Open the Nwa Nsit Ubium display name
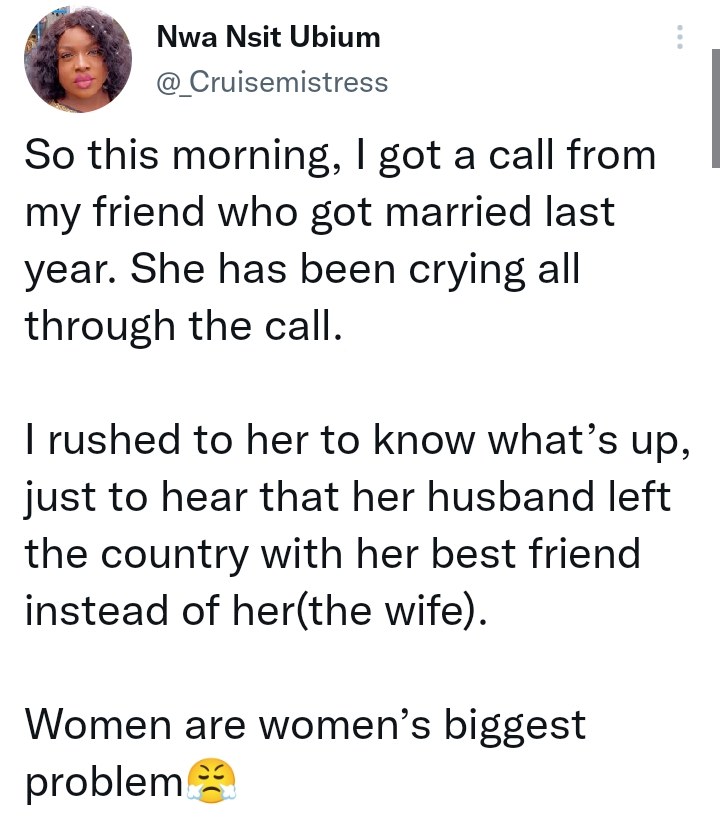 point(268,37)
